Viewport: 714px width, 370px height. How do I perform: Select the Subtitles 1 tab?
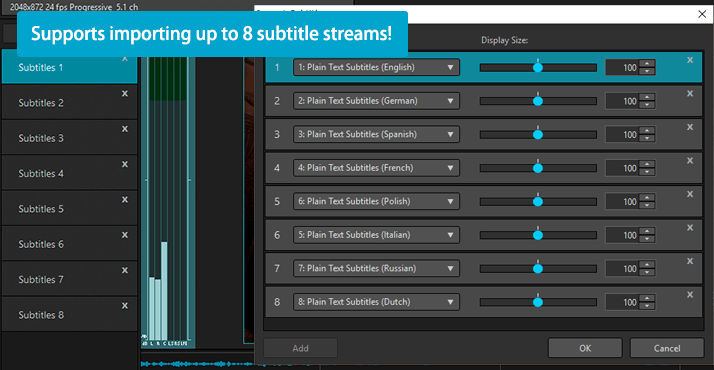(x=69, y=67)
